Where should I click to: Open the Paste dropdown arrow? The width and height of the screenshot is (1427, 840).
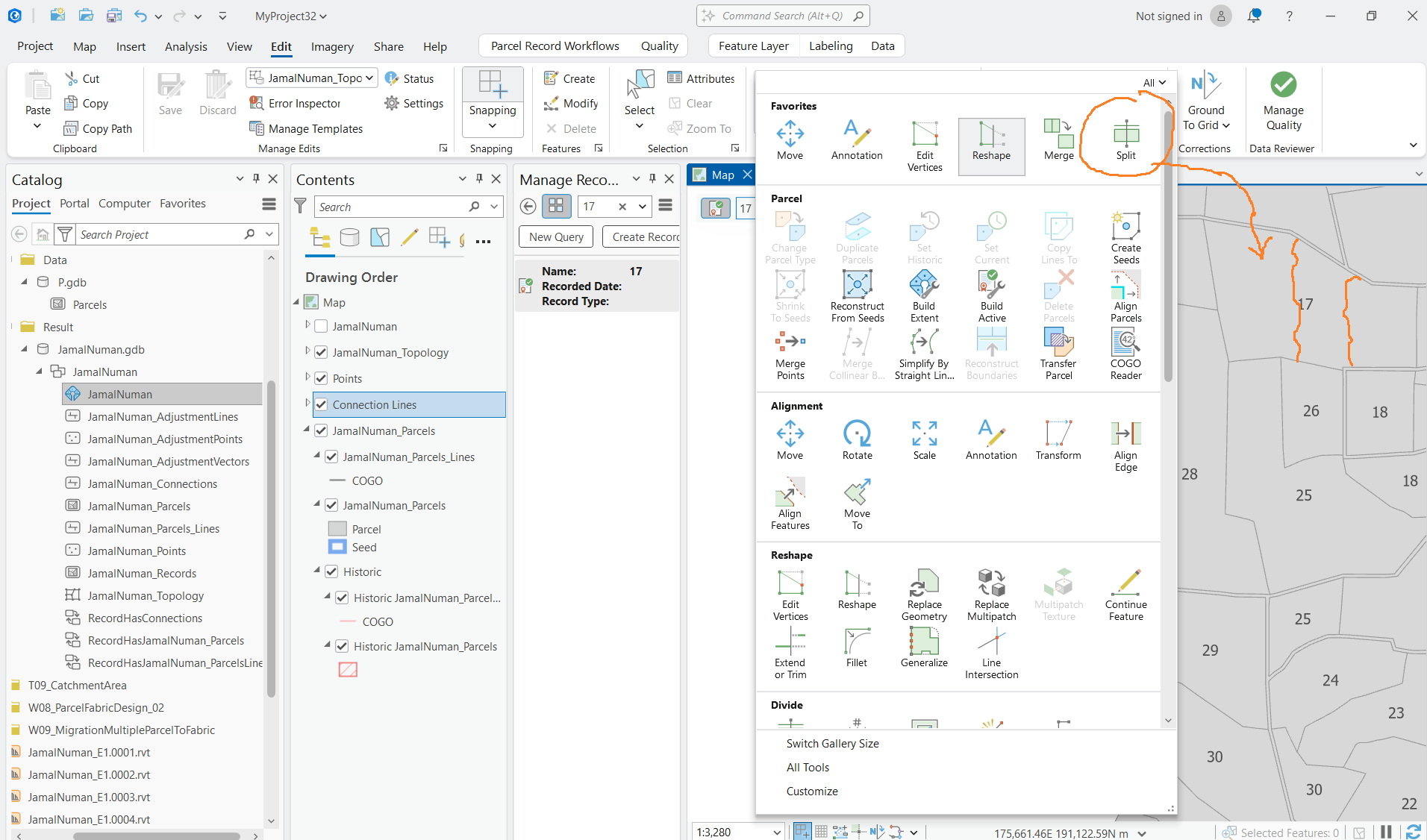37,126
